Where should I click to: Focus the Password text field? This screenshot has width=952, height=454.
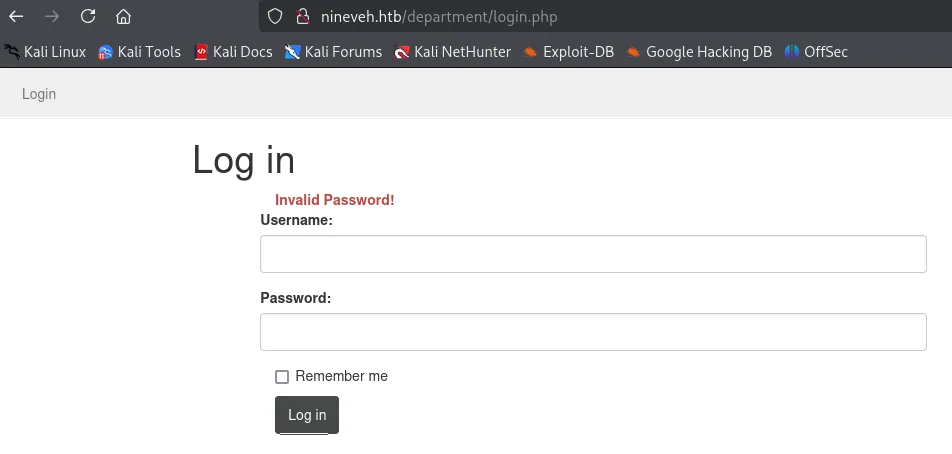[593, 332]
